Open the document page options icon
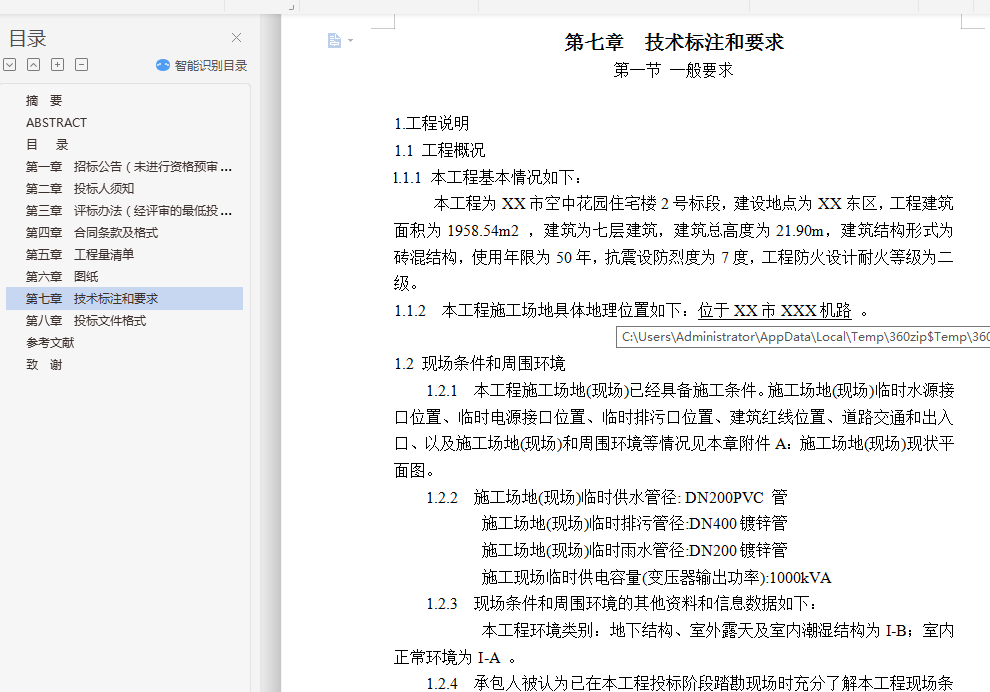The height and width of the screenshot is (692, 990). pos(334,40)
